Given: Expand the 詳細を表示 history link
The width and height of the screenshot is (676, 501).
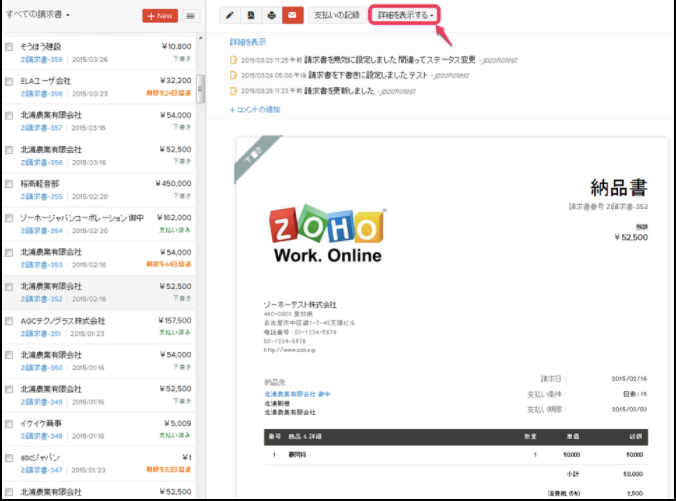Looking at the screenshot, I should [247, 42].
